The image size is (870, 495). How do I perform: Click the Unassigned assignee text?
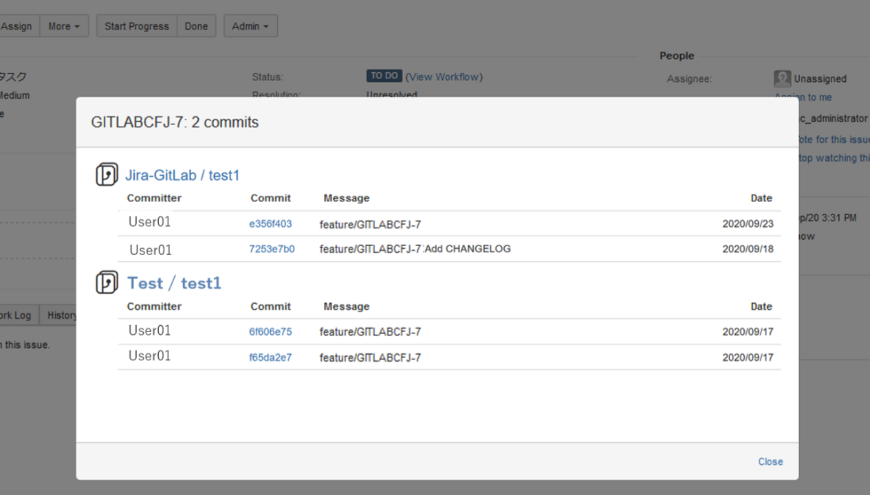[820, 79]
